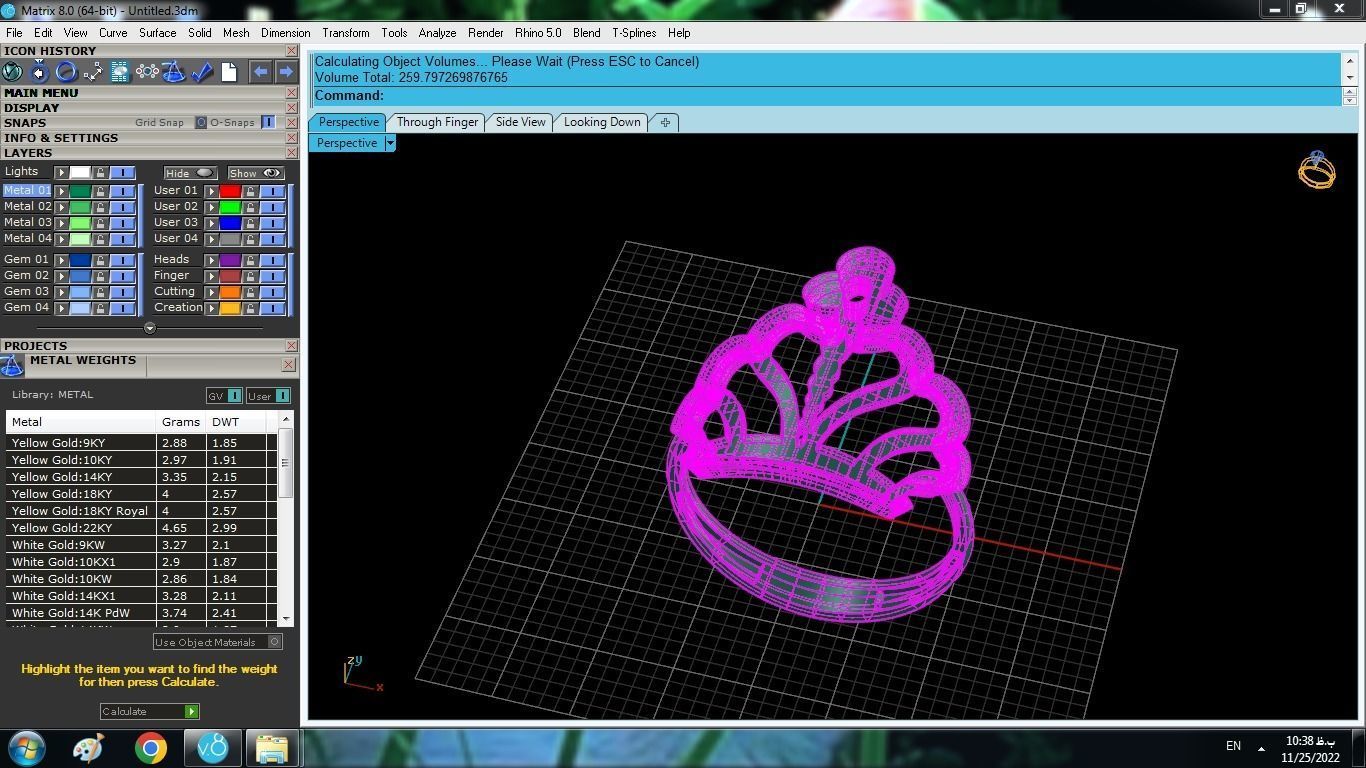The image size is (1366, 768).
Task: Expand the Info & Settings panel
Action: 61,138
